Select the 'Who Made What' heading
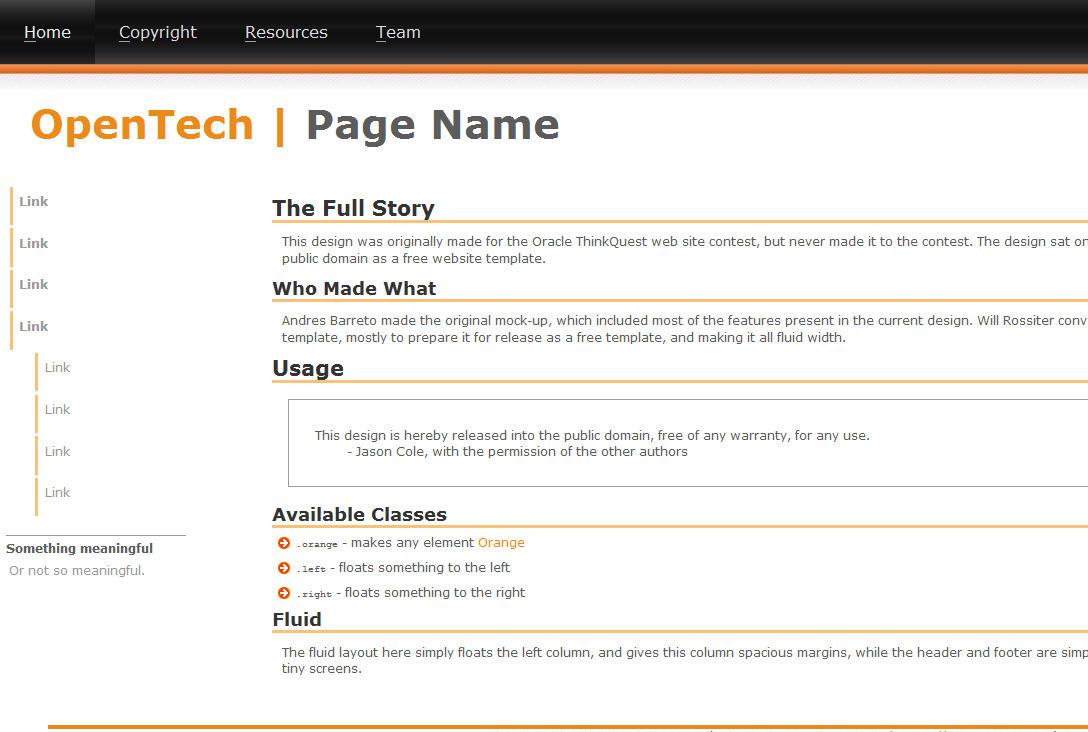The image size is (1088, 732). tap(354, 289)
